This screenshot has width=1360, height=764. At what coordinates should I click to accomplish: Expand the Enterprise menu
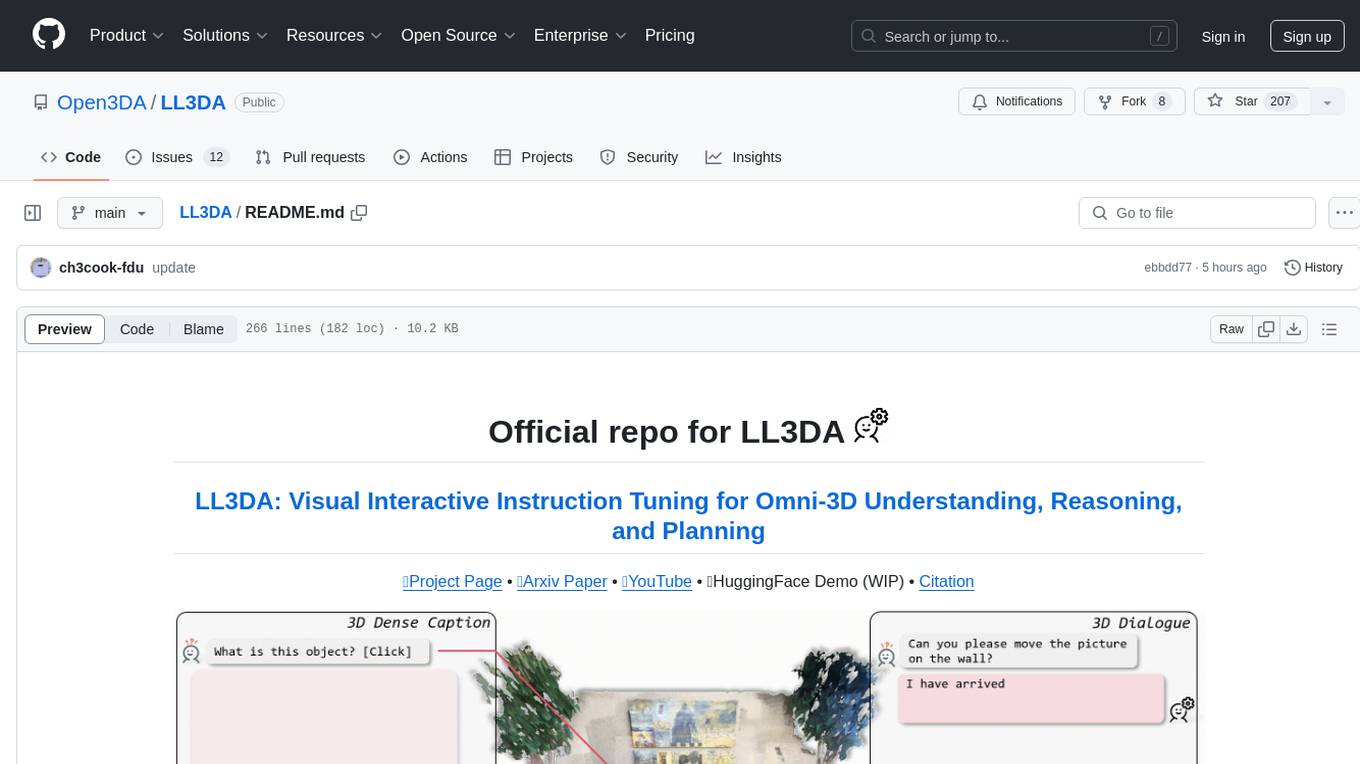point(580,35)
